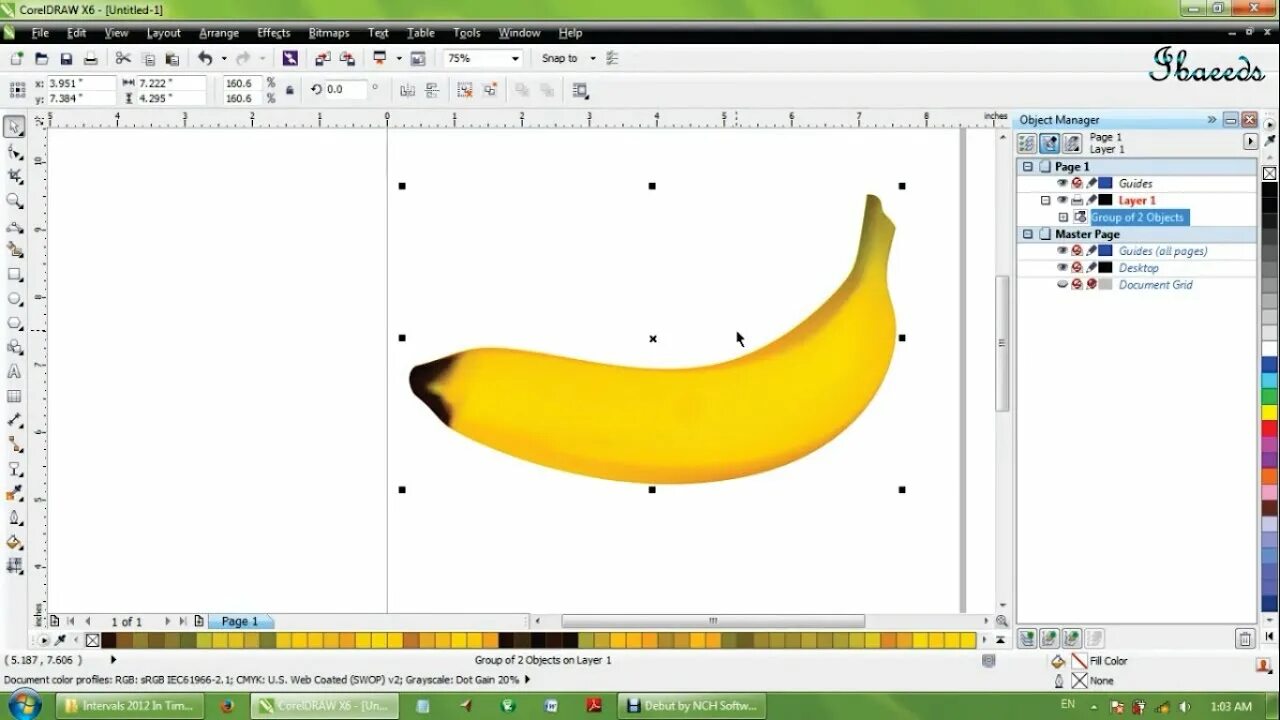
Task: Click the Delete trash button in Object Manager
Action: pos(1245,638)
